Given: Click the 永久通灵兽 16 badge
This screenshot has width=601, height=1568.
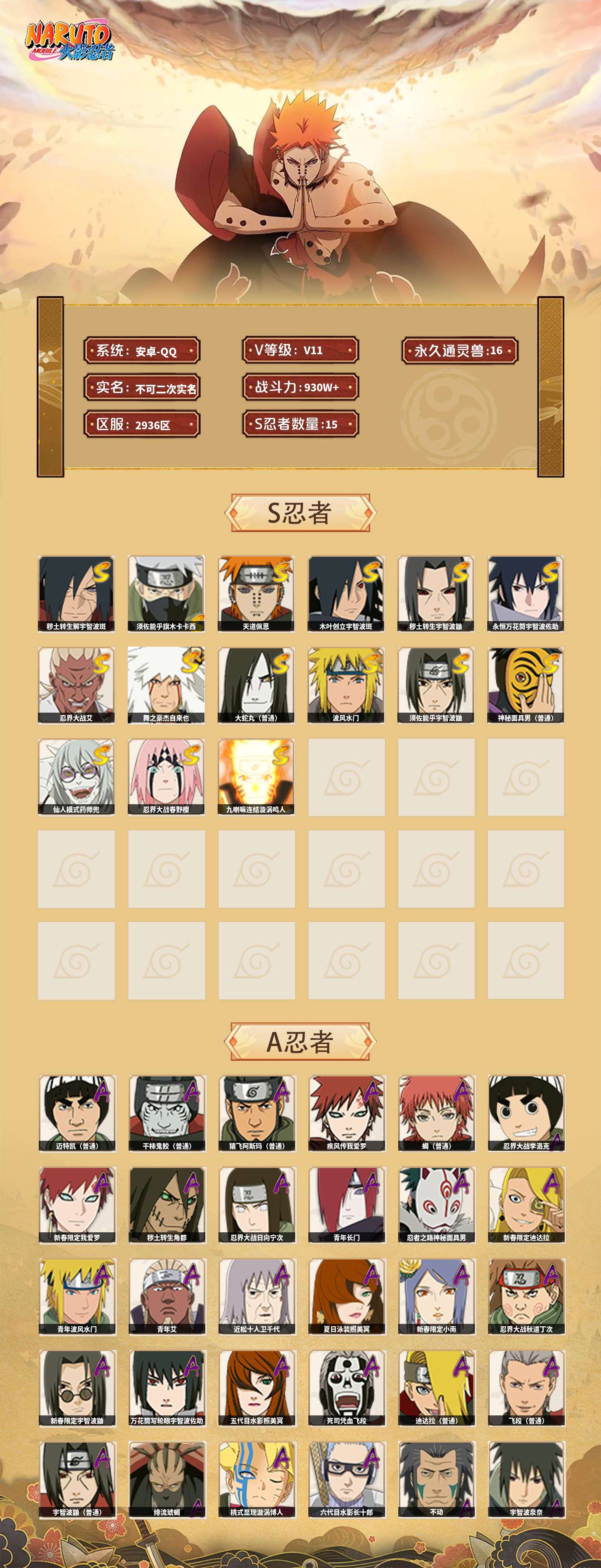Looking at the screenshot, I should [x=459, y=351].
